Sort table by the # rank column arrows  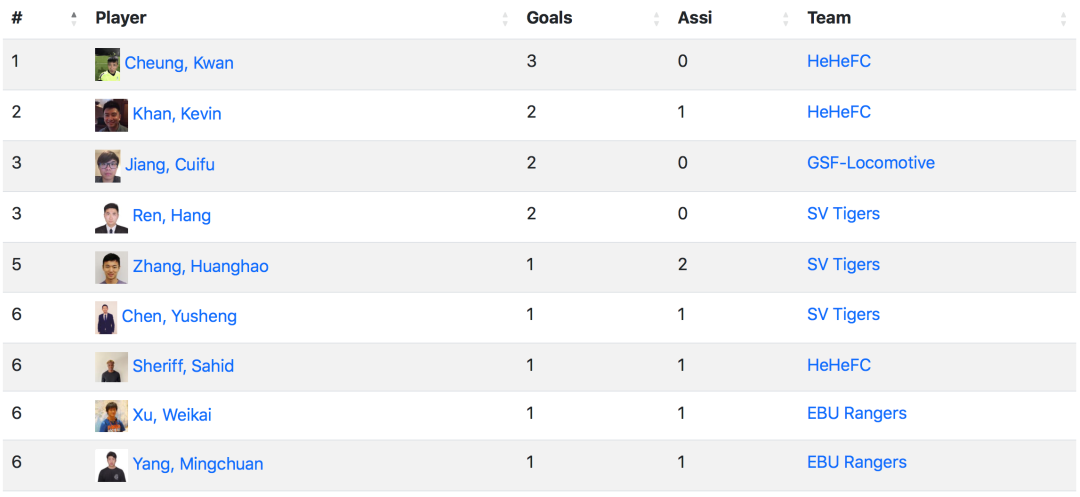[74, 19]
